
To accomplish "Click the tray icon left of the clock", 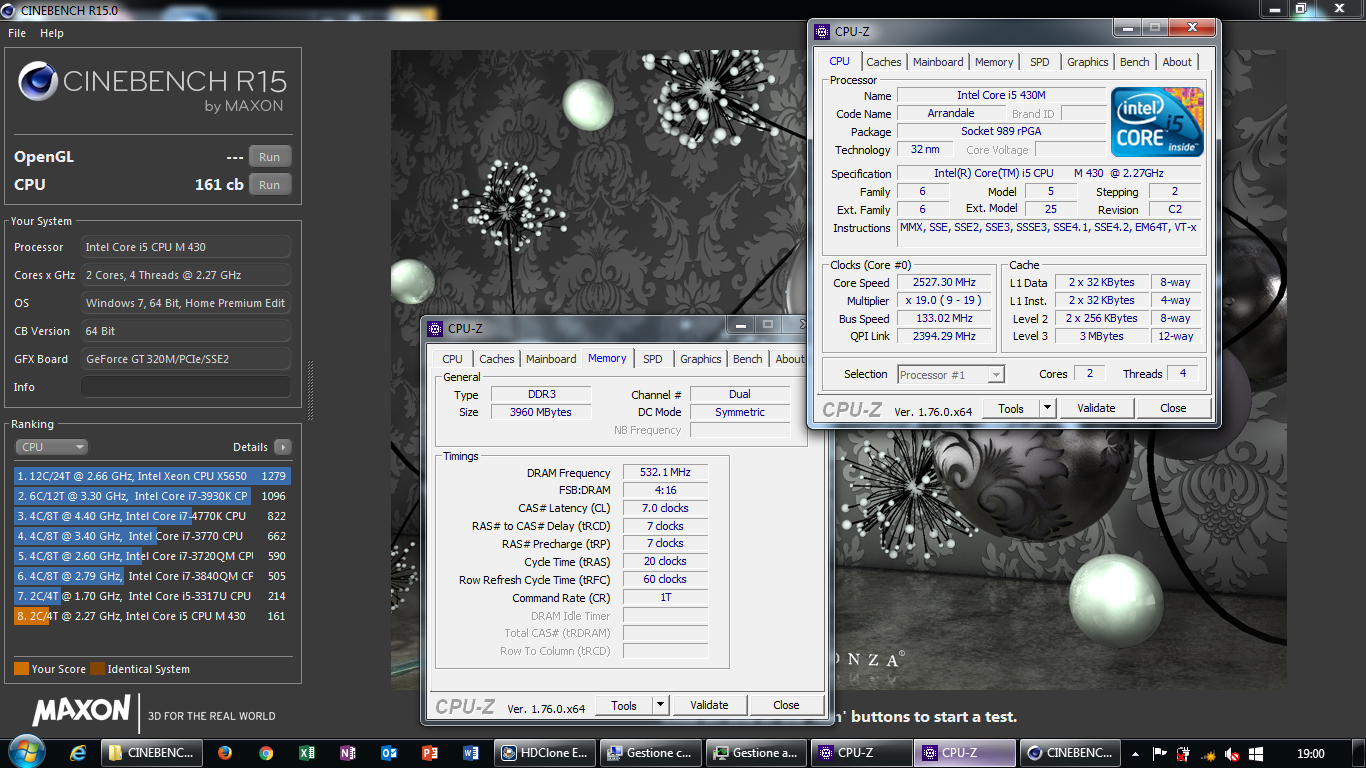I will point(1257,754).
